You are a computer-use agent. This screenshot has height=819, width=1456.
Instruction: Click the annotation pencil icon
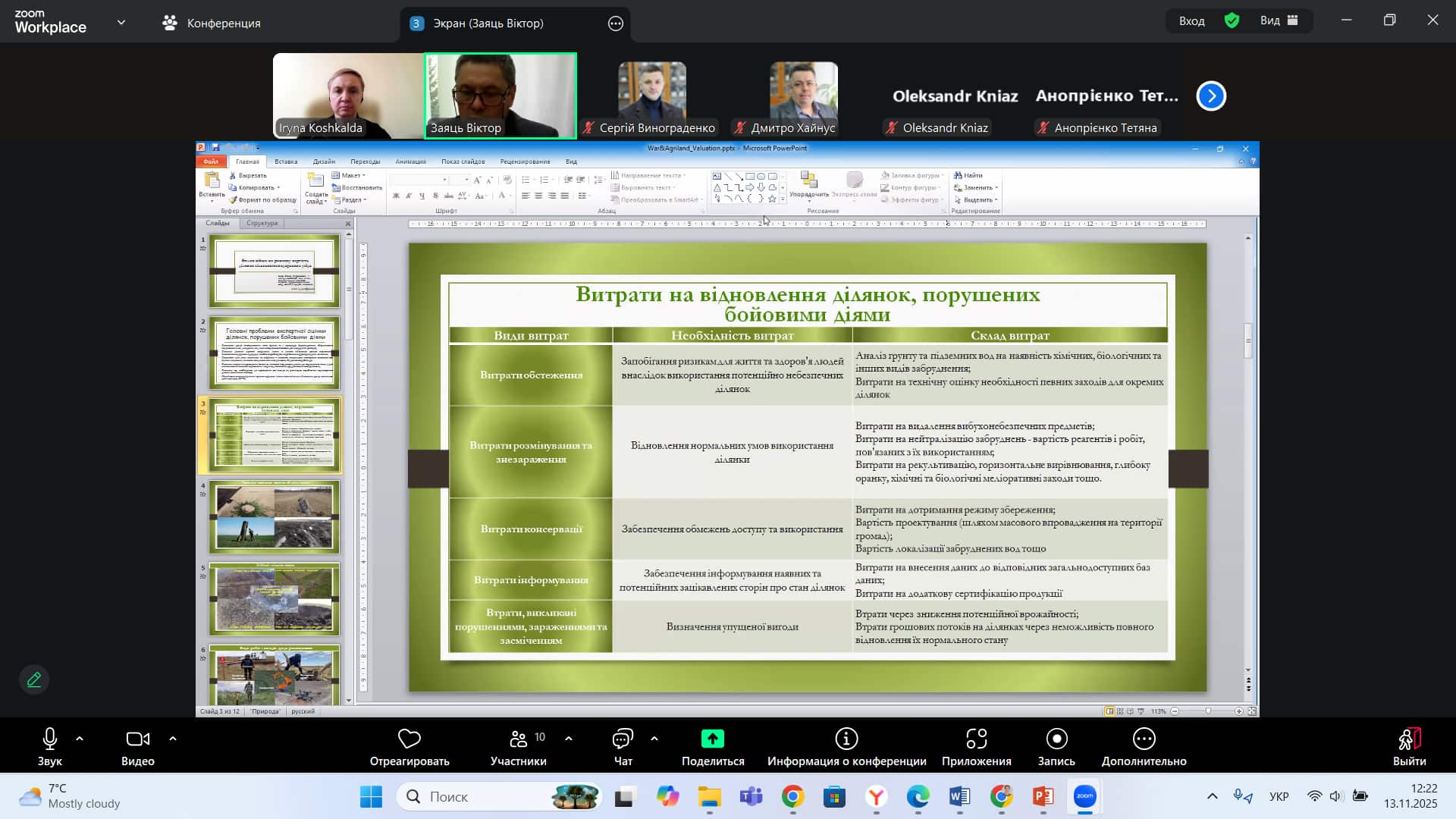tap(34, 679)
